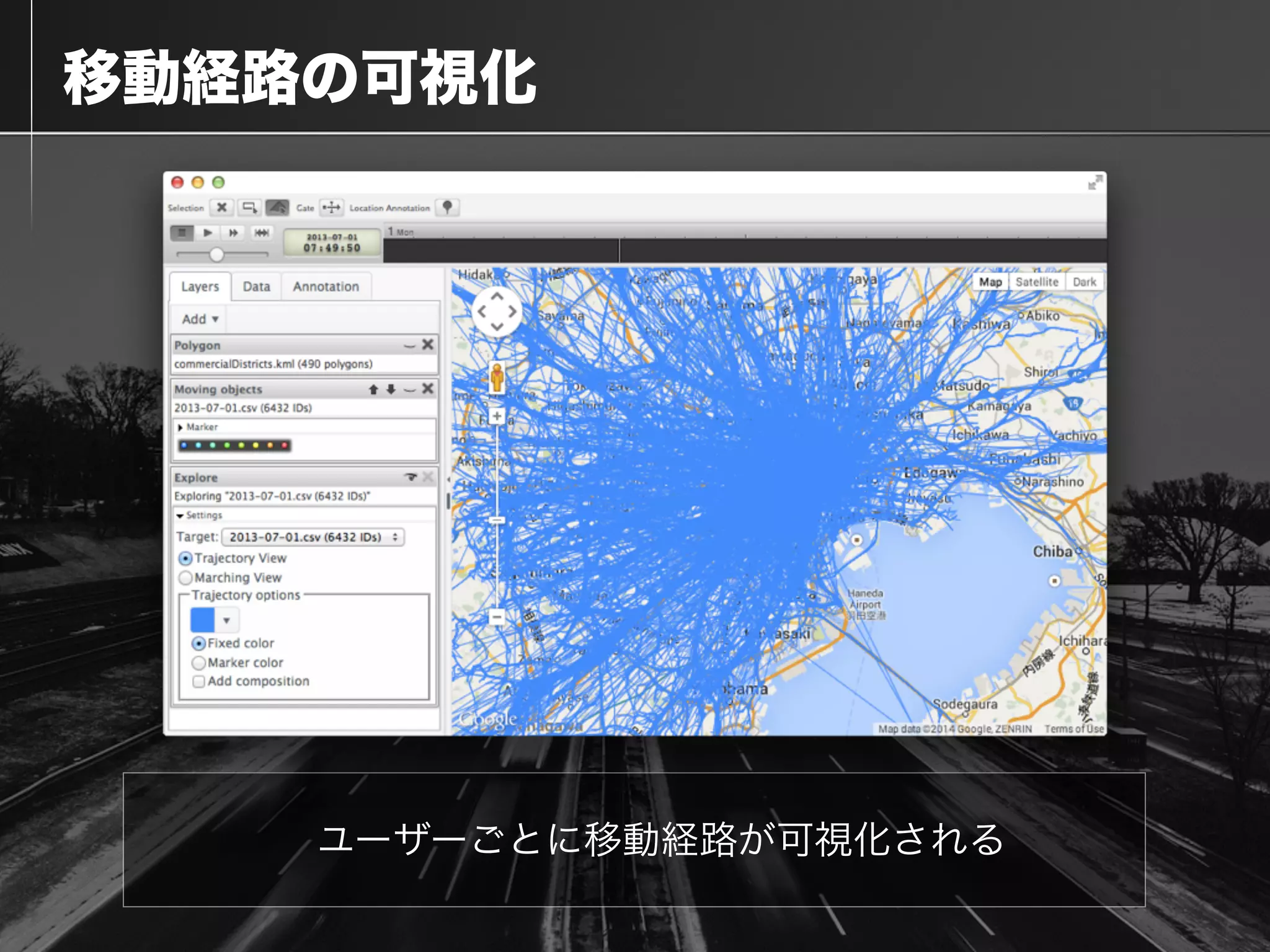Select Marker color option
The image size is (1270, 952).
click(198, 663)
